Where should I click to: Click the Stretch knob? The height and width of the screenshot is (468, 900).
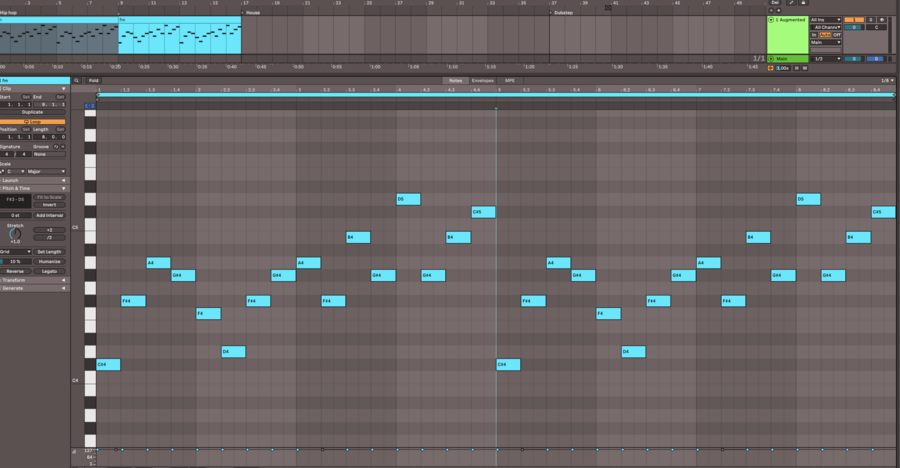click(x=15, y=234)
